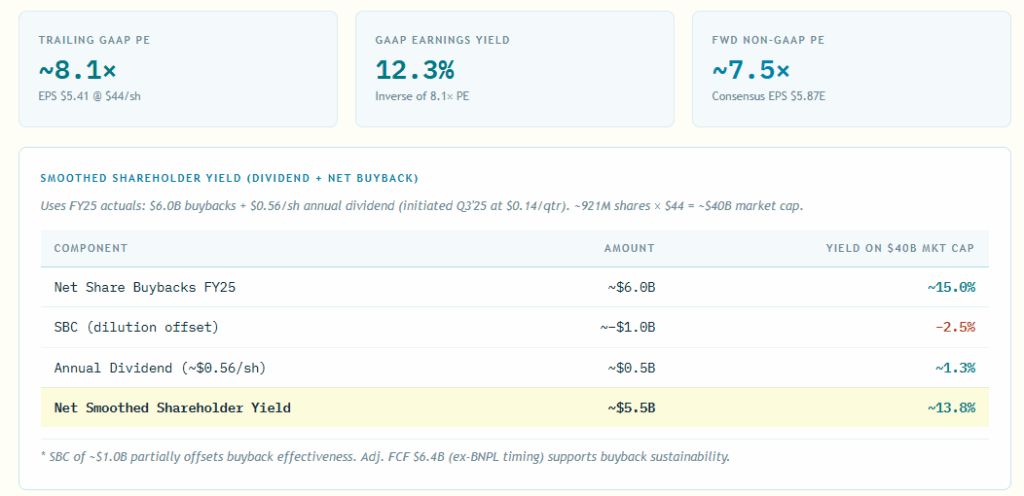Click the Smoothed Shareholder Yield section heading
The width and height of the screenshot is (1024, 496).
click(x=229, y=178)
